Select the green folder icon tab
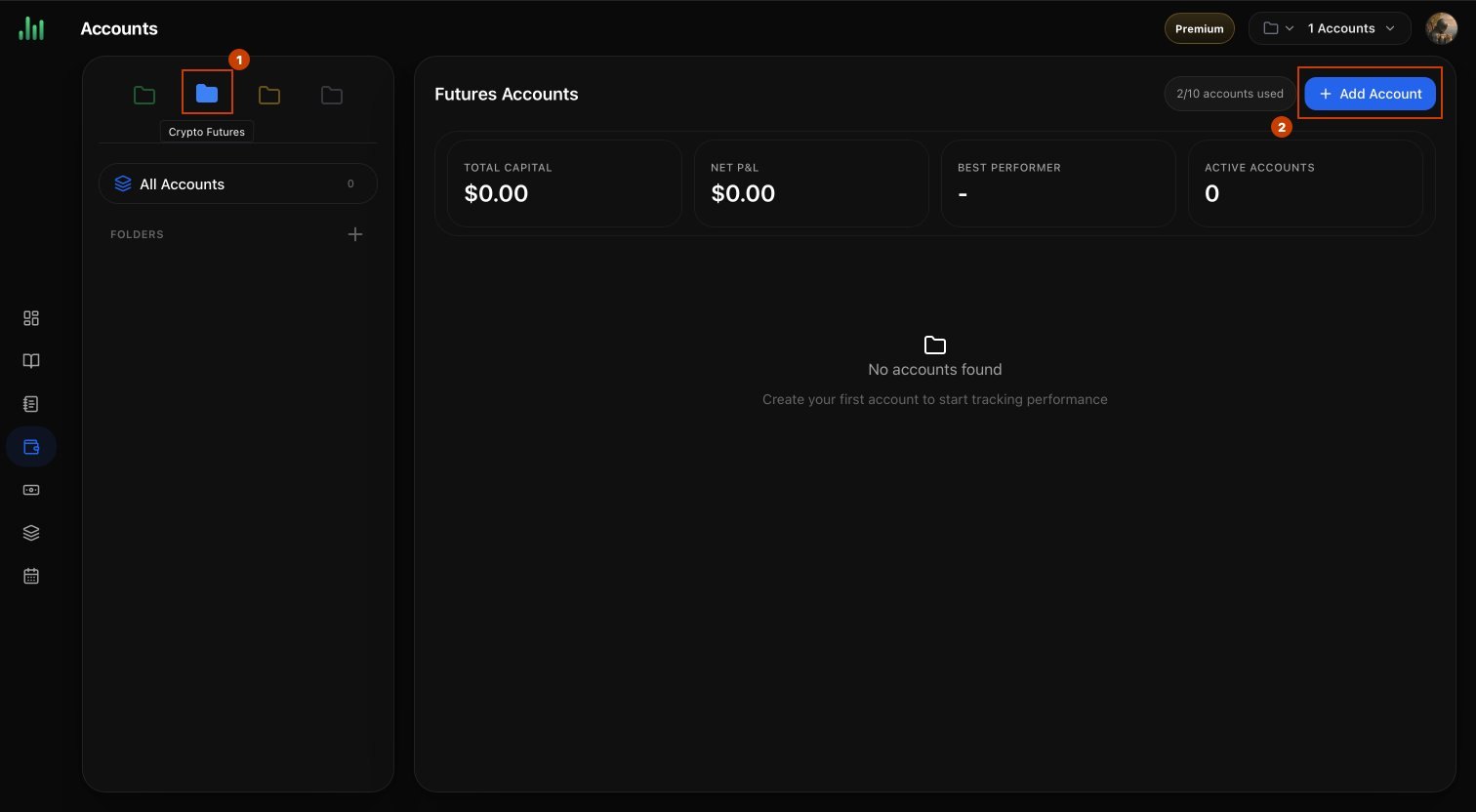Viewport: 1476px width, 812px height. 144,95
